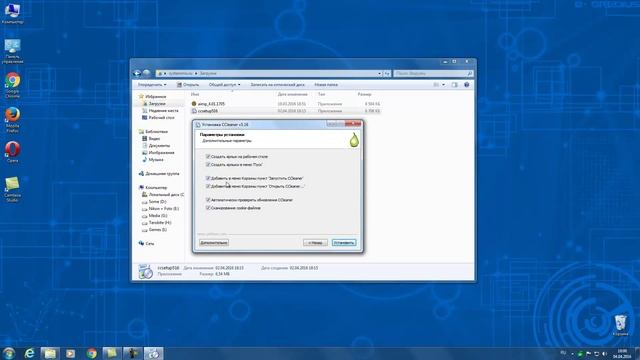This screenshot has width=640, height=360.
Task: Select Видео library
Action: click(x=151, y=139)
